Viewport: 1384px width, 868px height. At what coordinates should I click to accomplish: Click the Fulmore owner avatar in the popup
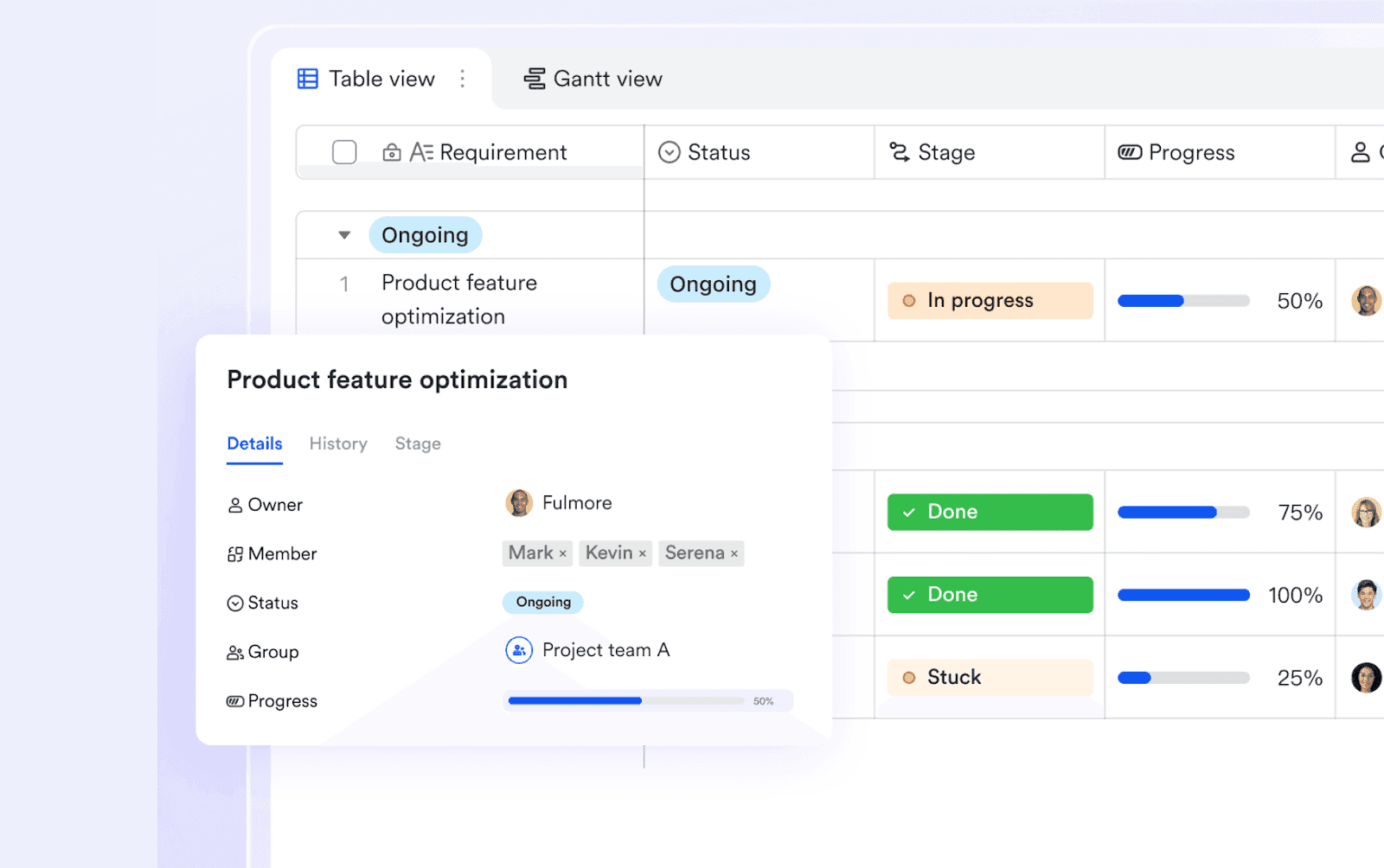519,503
